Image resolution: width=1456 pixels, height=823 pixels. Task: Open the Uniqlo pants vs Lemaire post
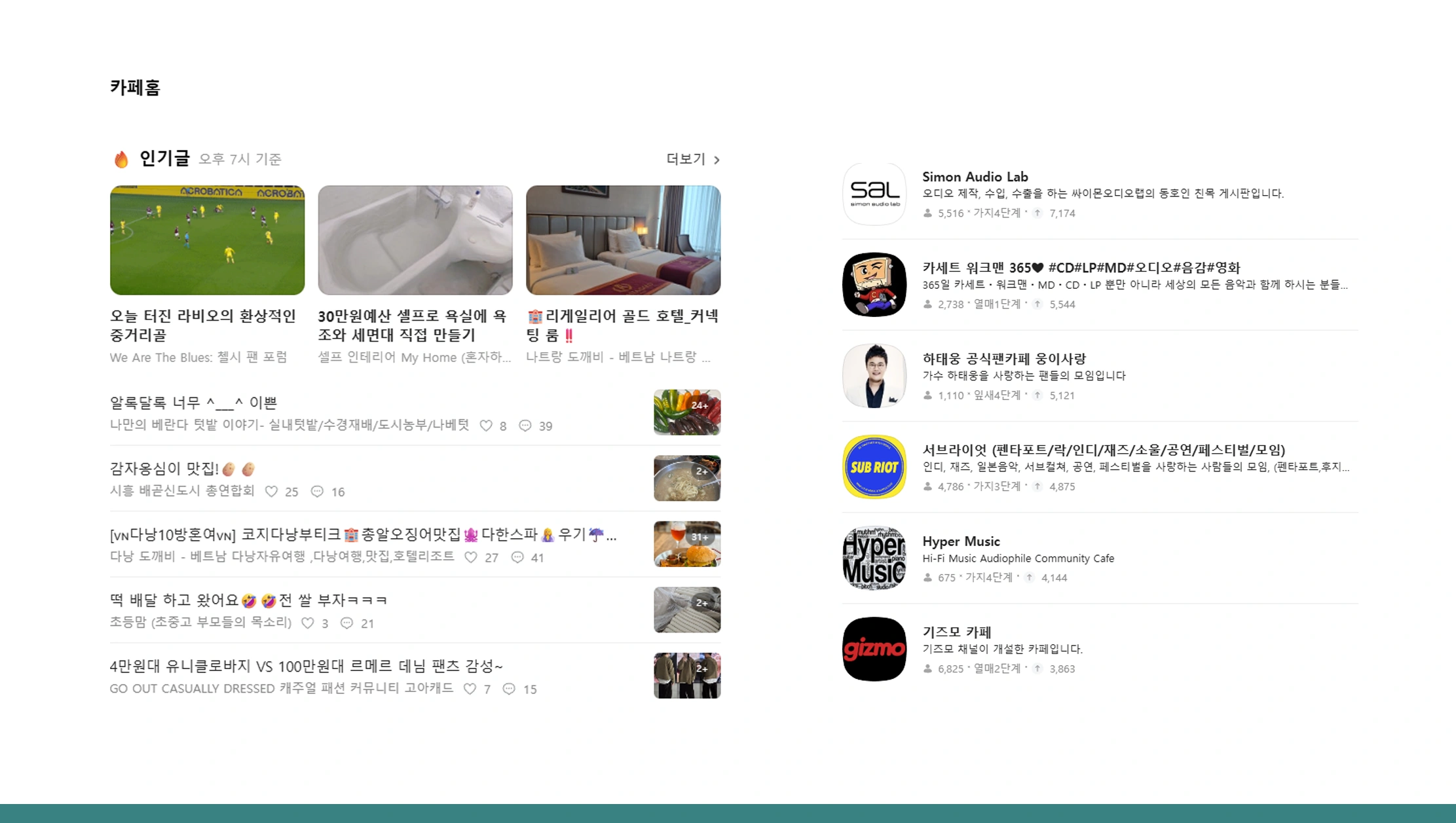coord(306,666)
